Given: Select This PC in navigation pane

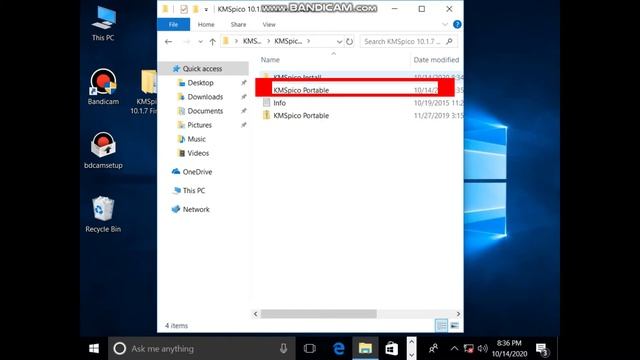Looking at the screenshot, I should [x=193, y=191].
